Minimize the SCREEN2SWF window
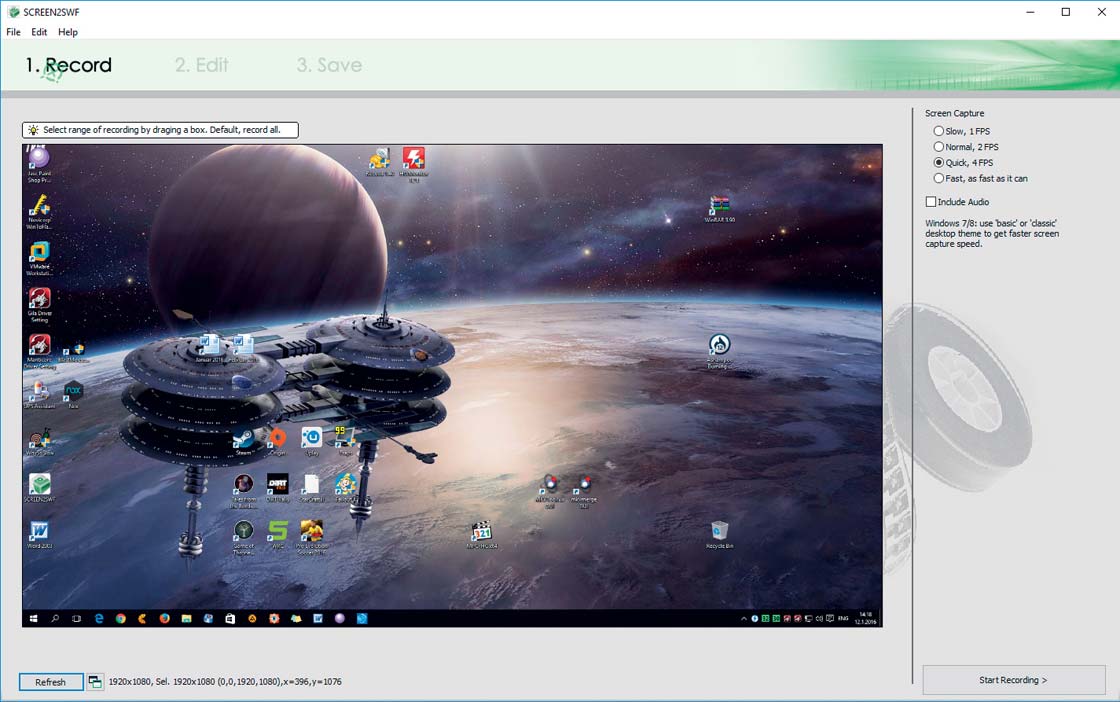 [1030, 12]
